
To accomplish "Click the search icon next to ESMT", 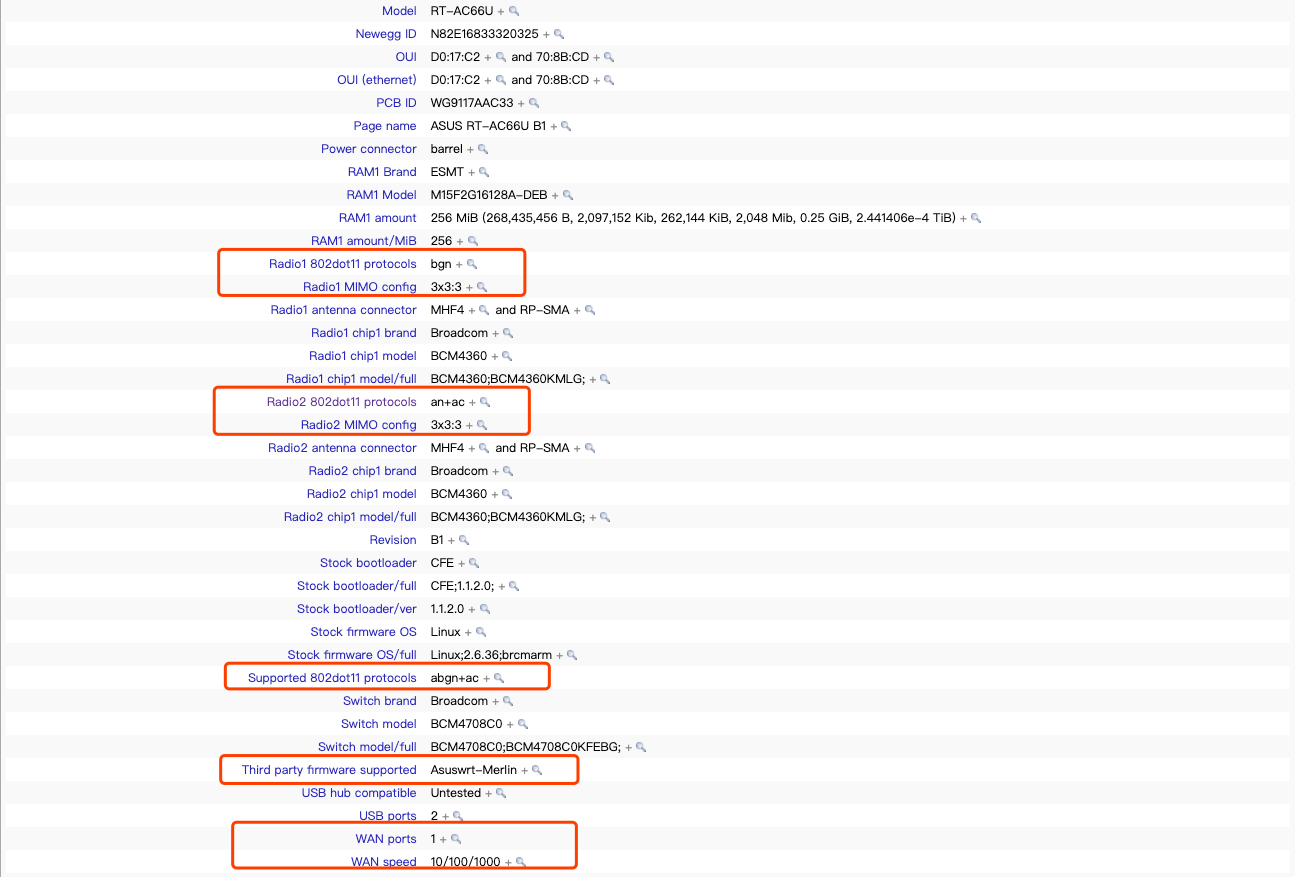I will [x=484, y=172].
